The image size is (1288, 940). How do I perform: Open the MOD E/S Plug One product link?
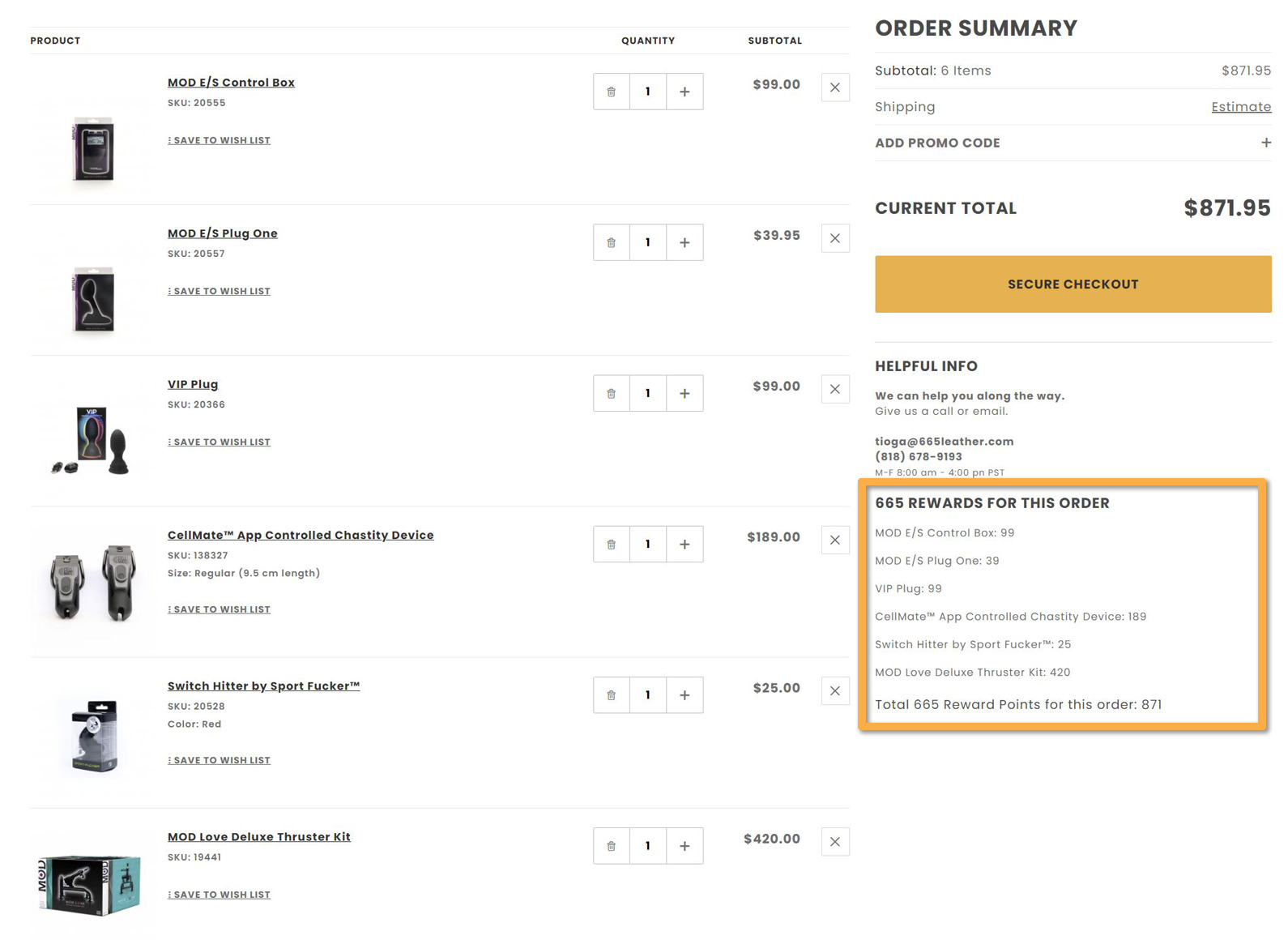click(222, 233)
